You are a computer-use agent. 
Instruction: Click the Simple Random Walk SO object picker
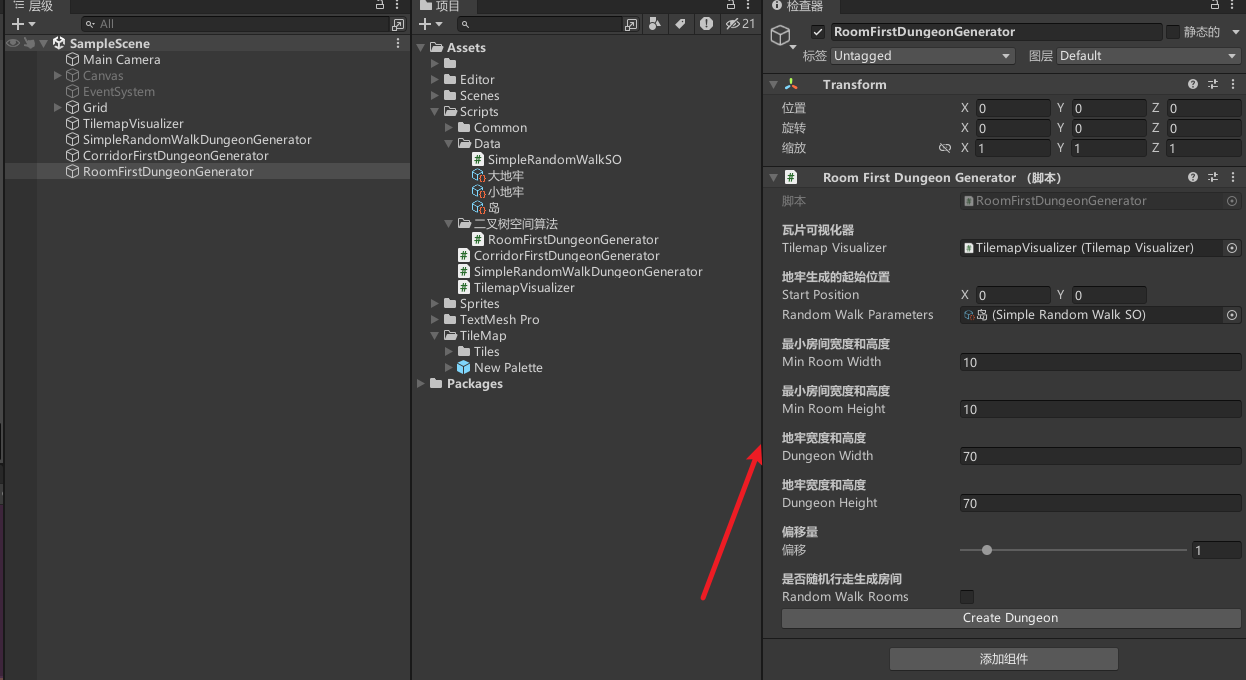(x=1231, y=314)
